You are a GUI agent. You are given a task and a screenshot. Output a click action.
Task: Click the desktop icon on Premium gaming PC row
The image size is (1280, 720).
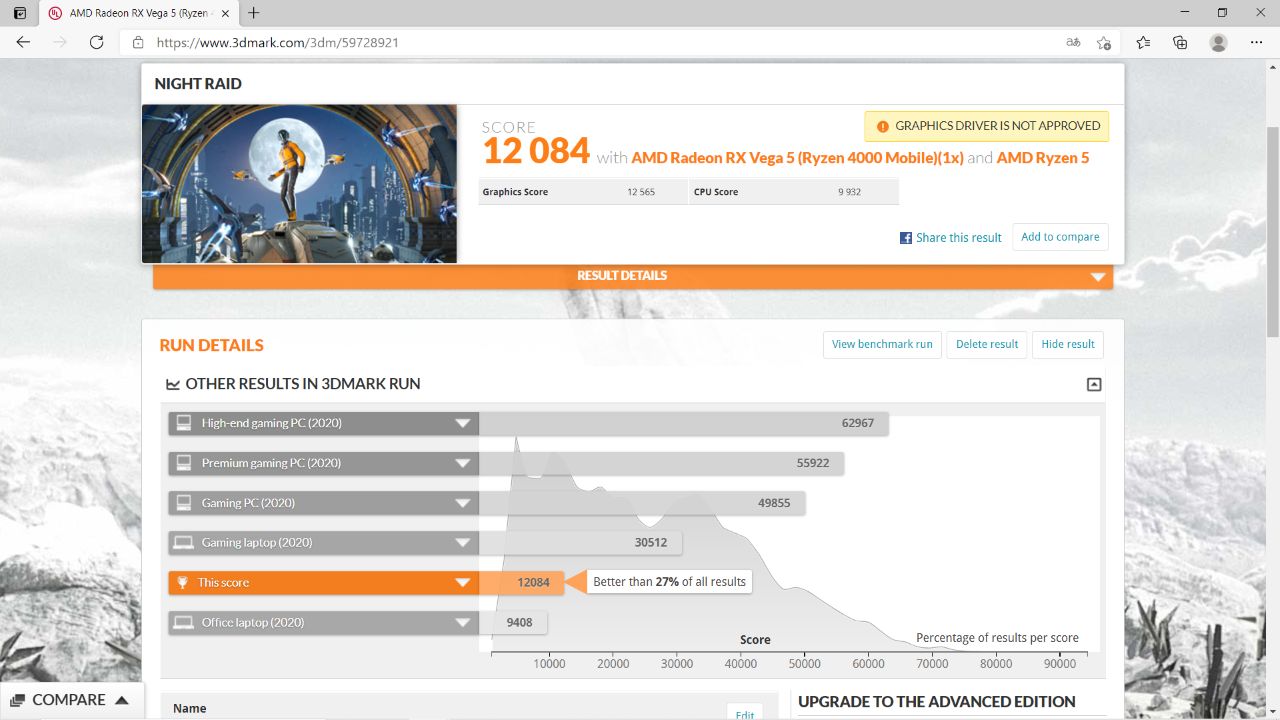[x=183, y=463]
